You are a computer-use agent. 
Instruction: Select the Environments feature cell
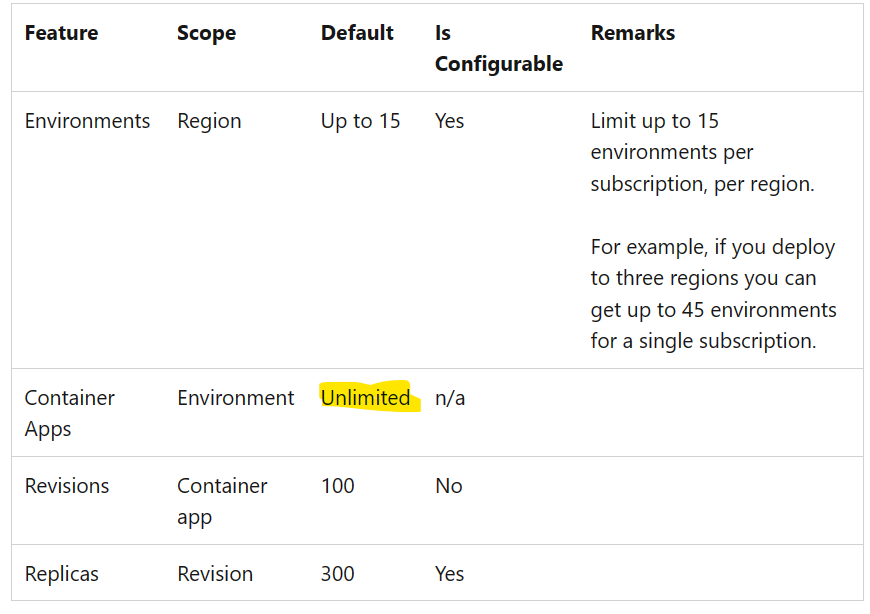(87, 121)
